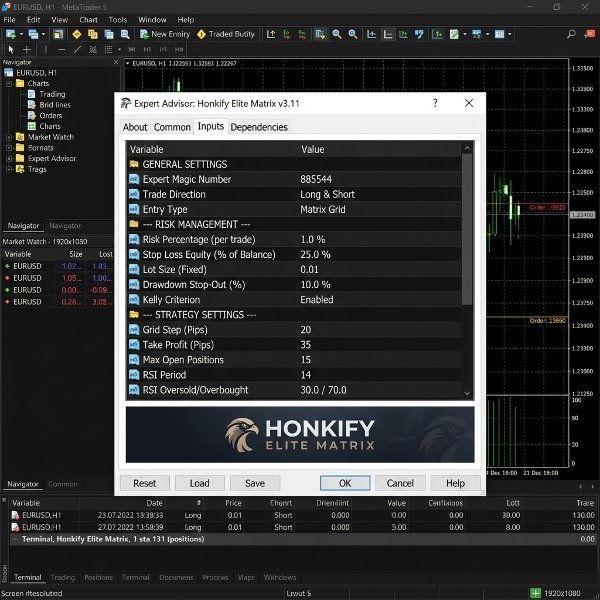The width and height of the screenshot is (600, 600).
Task: Click the Risk Percentage value field
Action: (x=380, y=240)
